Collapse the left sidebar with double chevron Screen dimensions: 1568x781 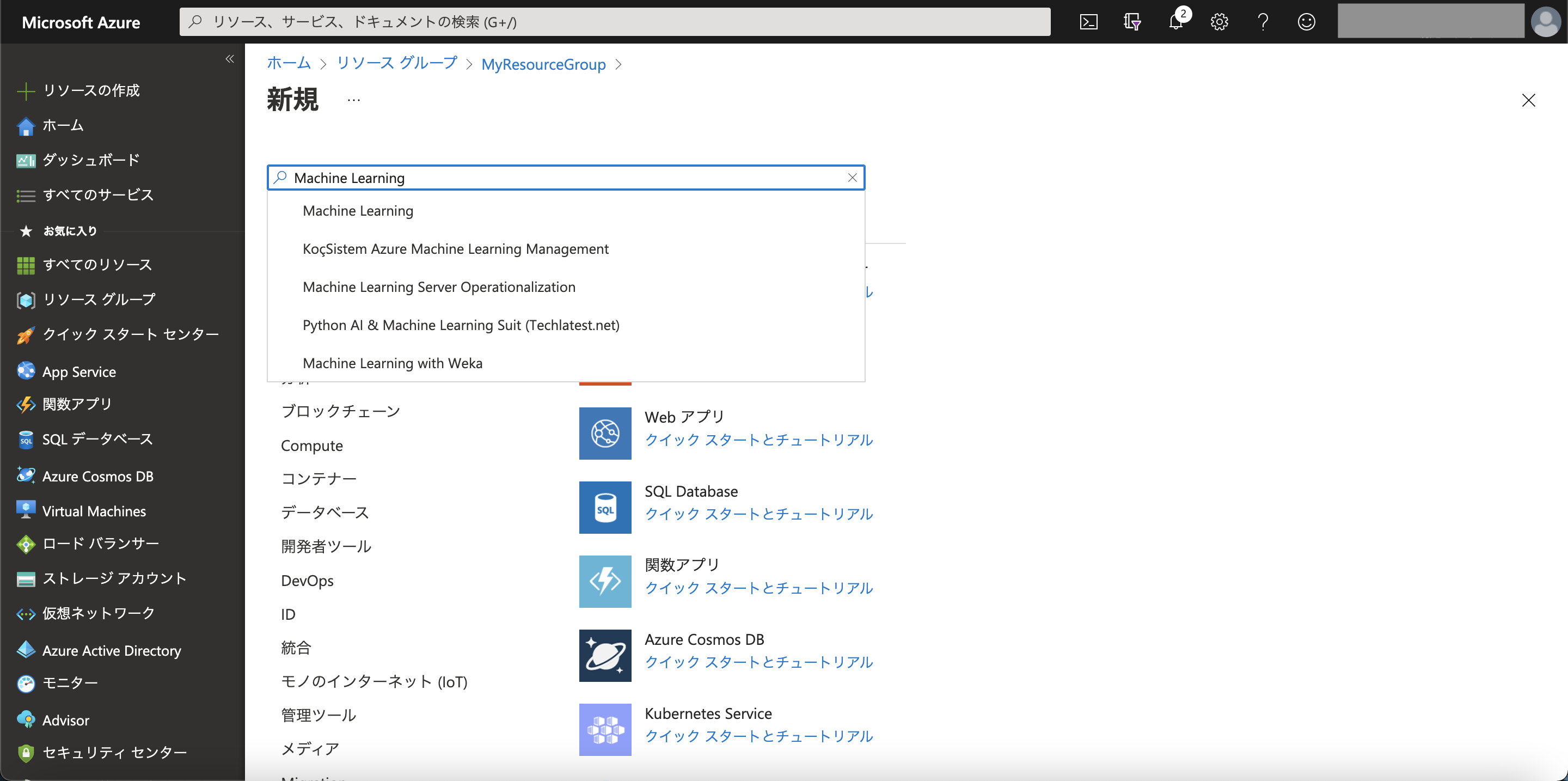point(229,59)
